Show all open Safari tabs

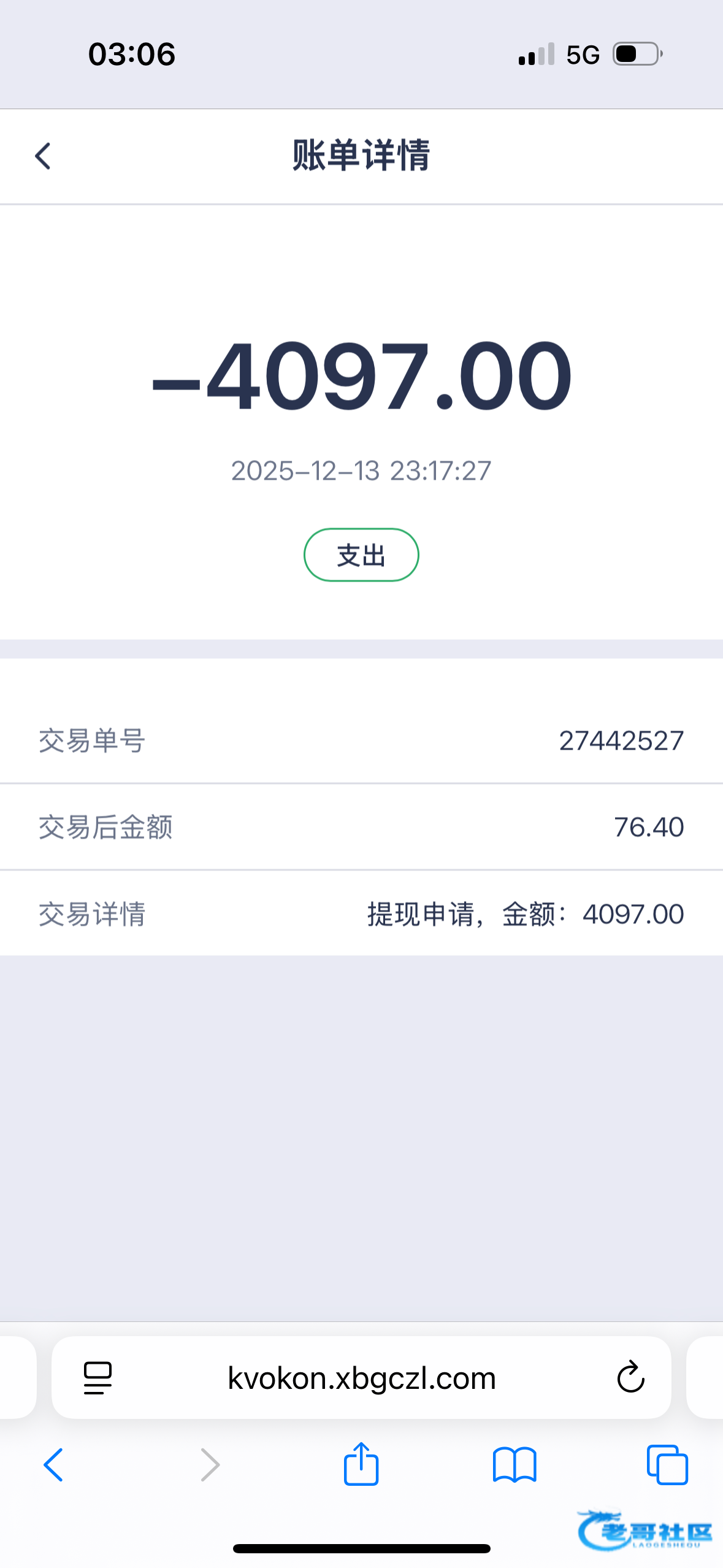point(667,1465)
